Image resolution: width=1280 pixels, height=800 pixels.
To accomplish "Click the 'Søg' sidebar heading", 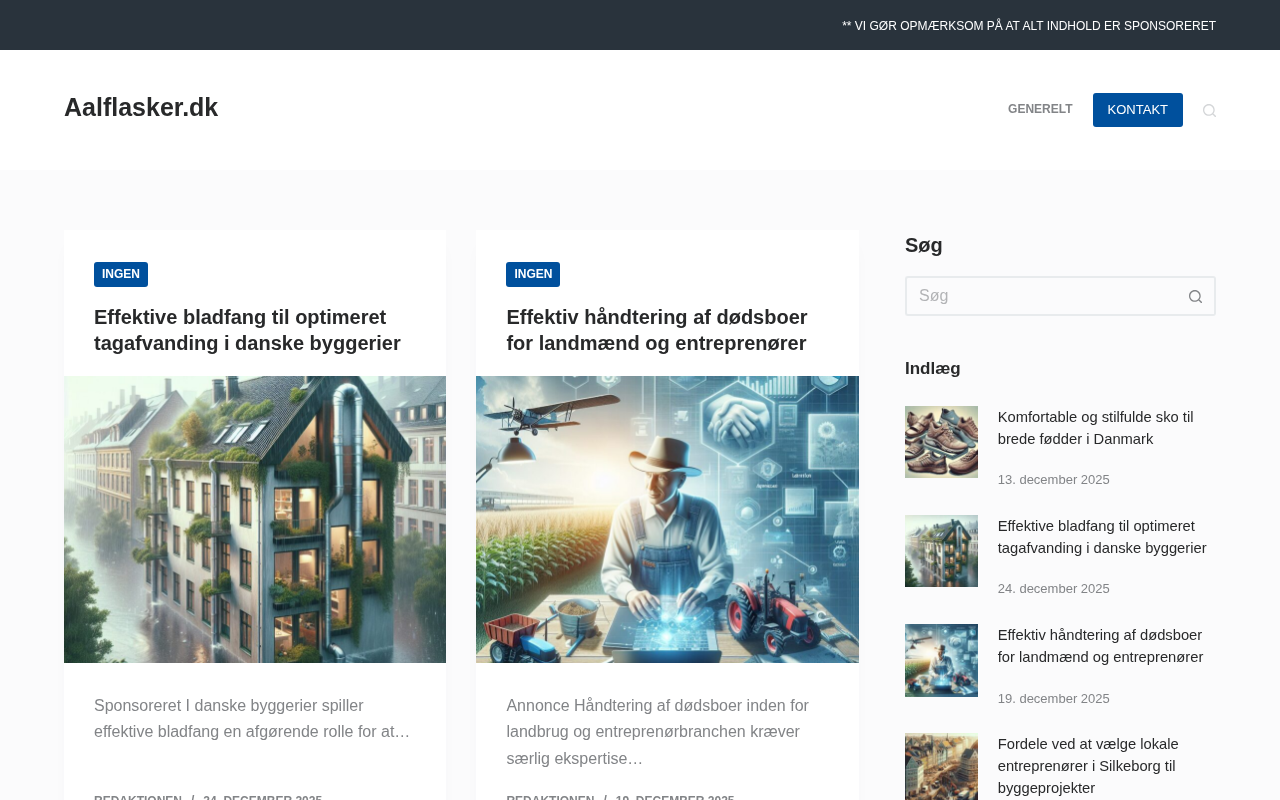I will [924, 245].
